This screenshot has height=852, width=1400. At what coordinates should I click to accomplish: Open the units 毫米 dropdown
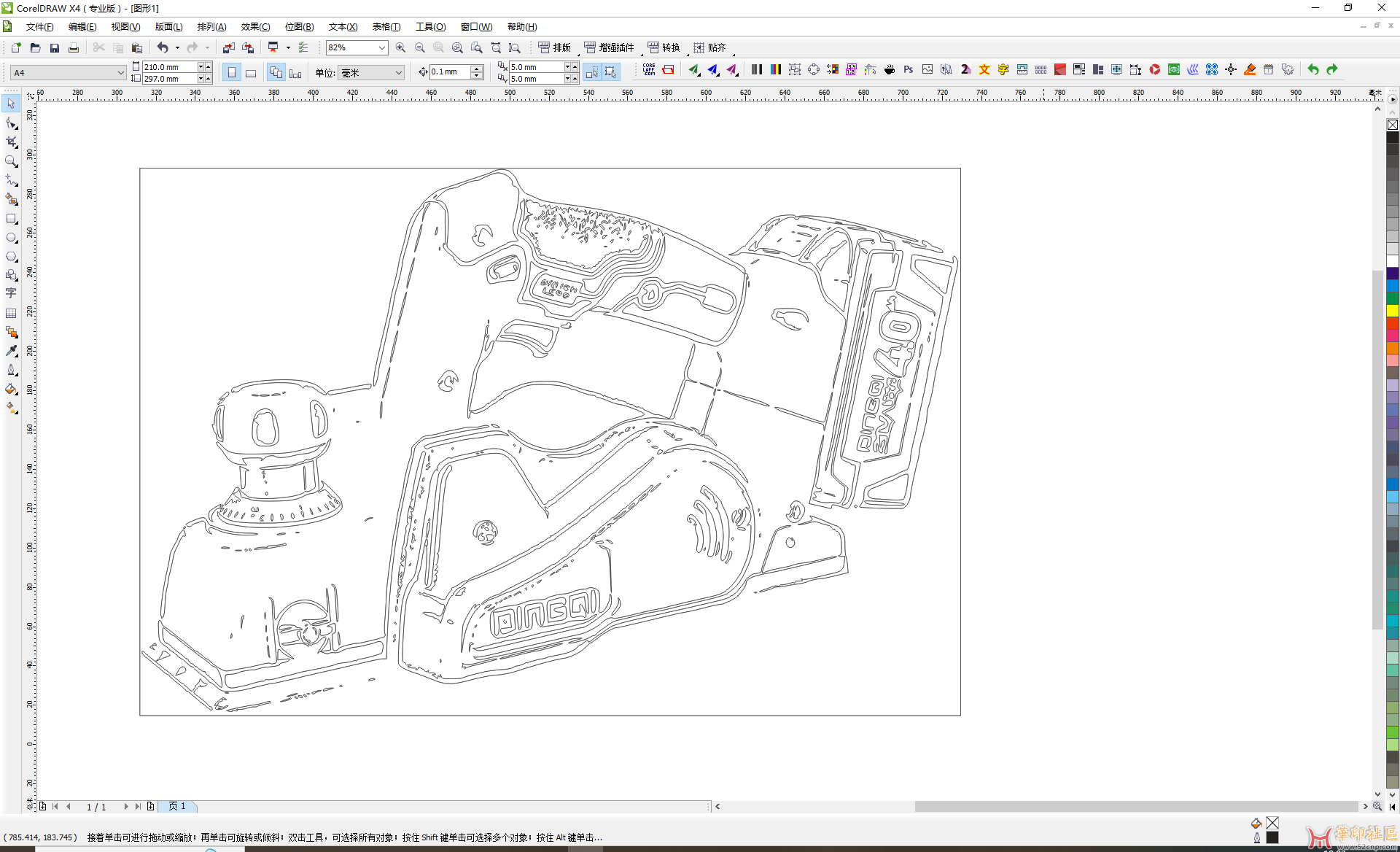tap(398, 72)
